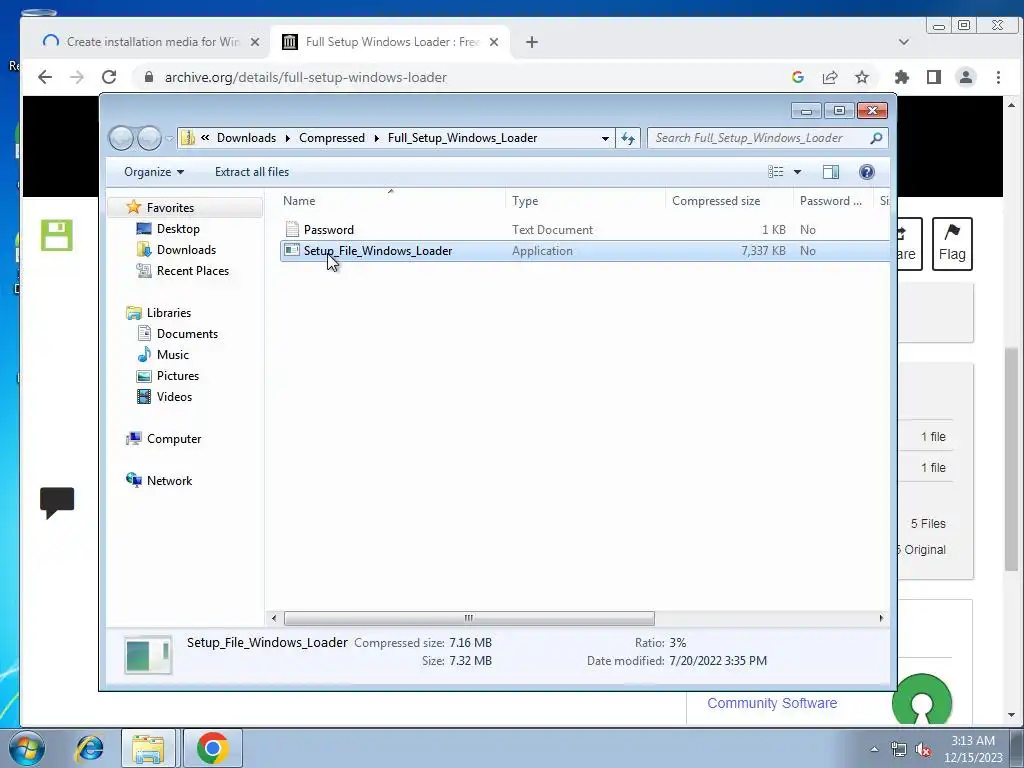
Task: Open Videos library
Action: (174, 396)
